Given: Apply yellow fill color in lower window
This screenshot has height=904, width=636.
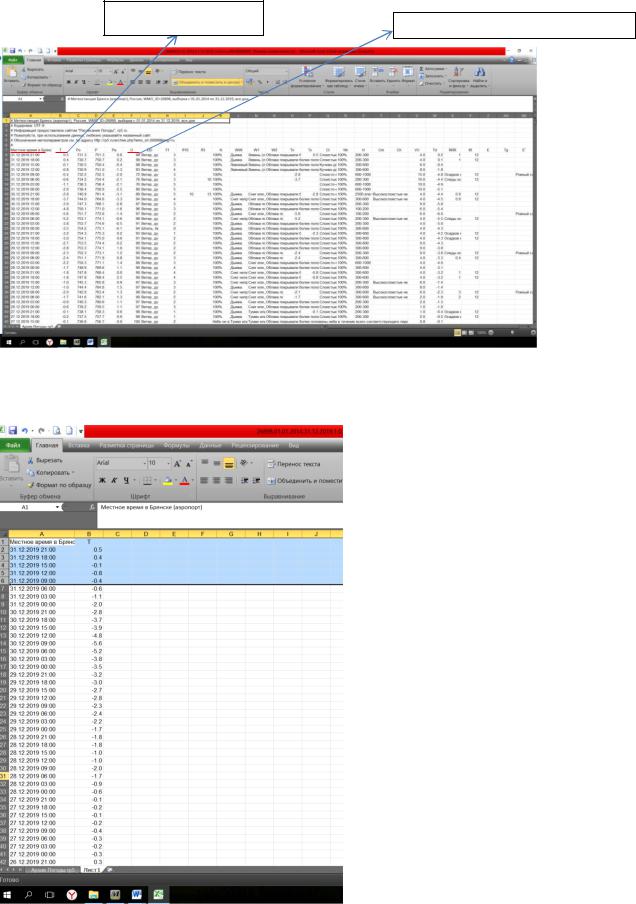Looking at the screenshot, I should tap(167, 480).
